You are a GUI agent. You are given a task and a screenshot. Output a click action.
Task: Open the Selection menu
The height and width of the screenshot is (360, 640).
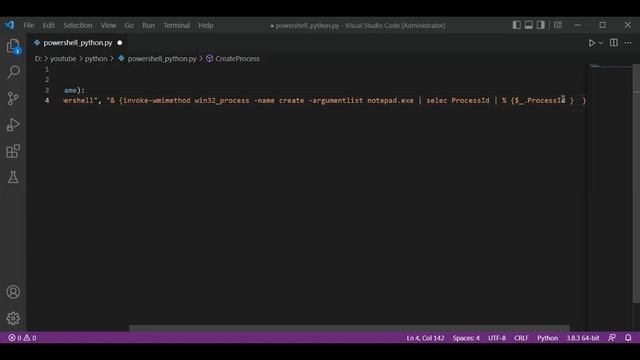pyautogui.click(x=78, y=25)
